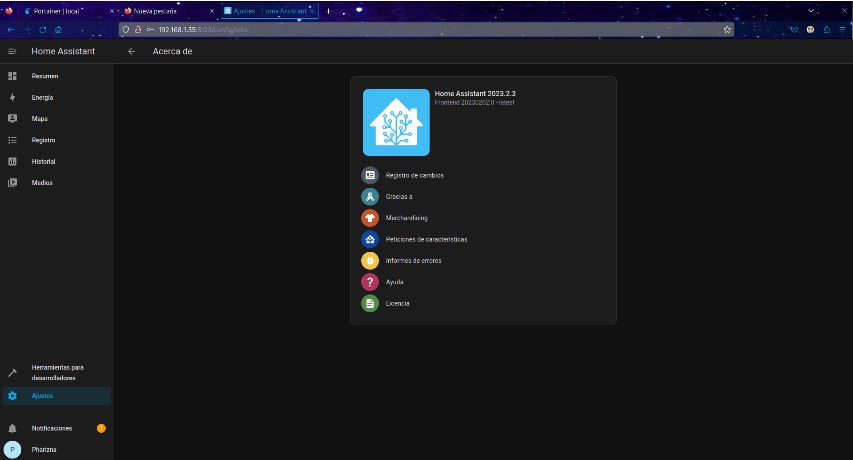Viewport: 853px width, 460px height.
Task: Open the Firefox account avatar icon
Action: (x=811, y=29)
